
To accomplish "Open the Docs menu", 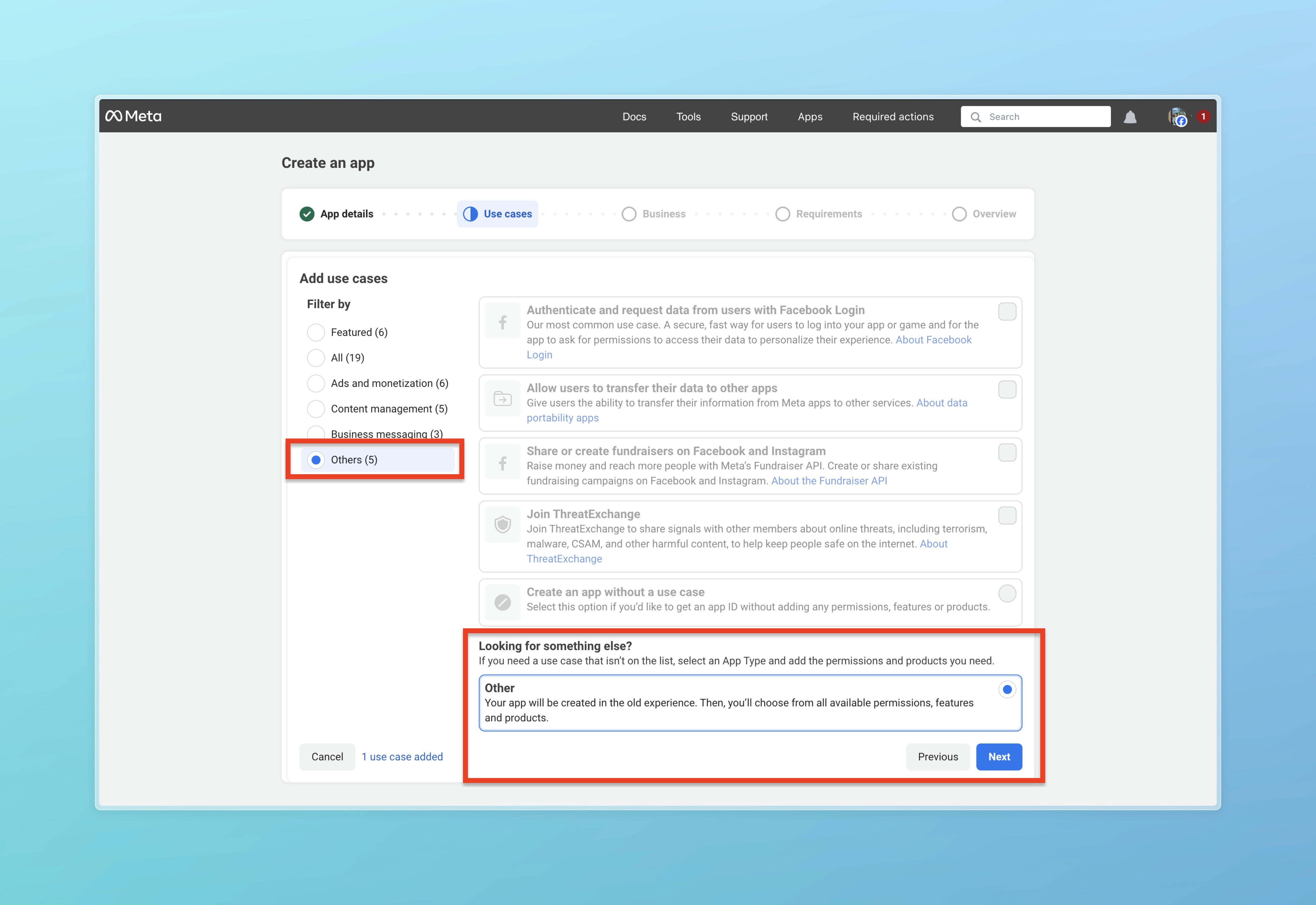I will point(634,117).
